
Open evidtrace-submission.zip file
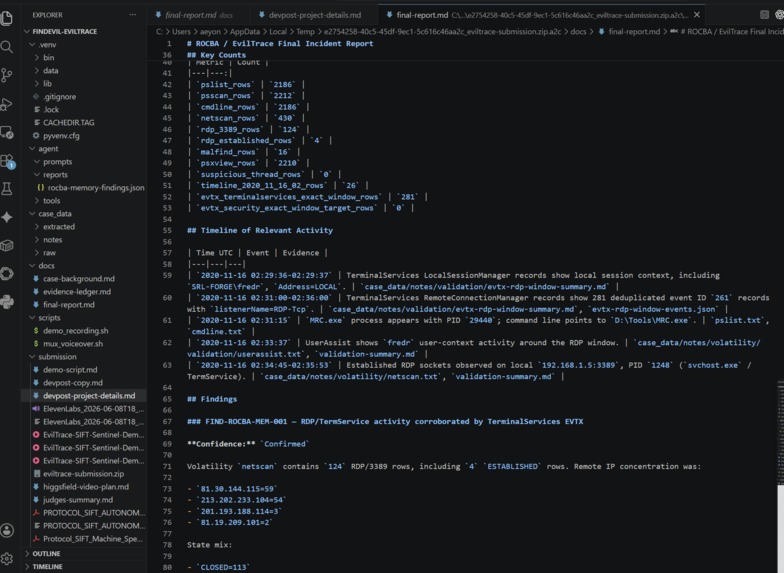(85, 474)
